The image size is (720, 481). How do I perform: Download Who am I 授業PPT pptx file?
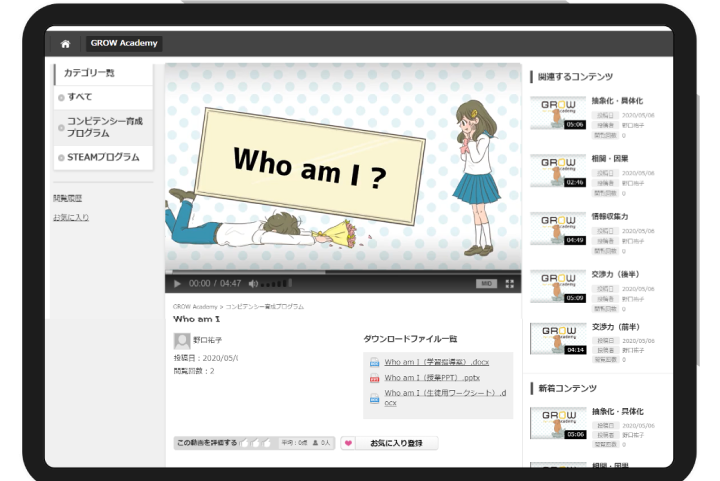coord(432,378)
